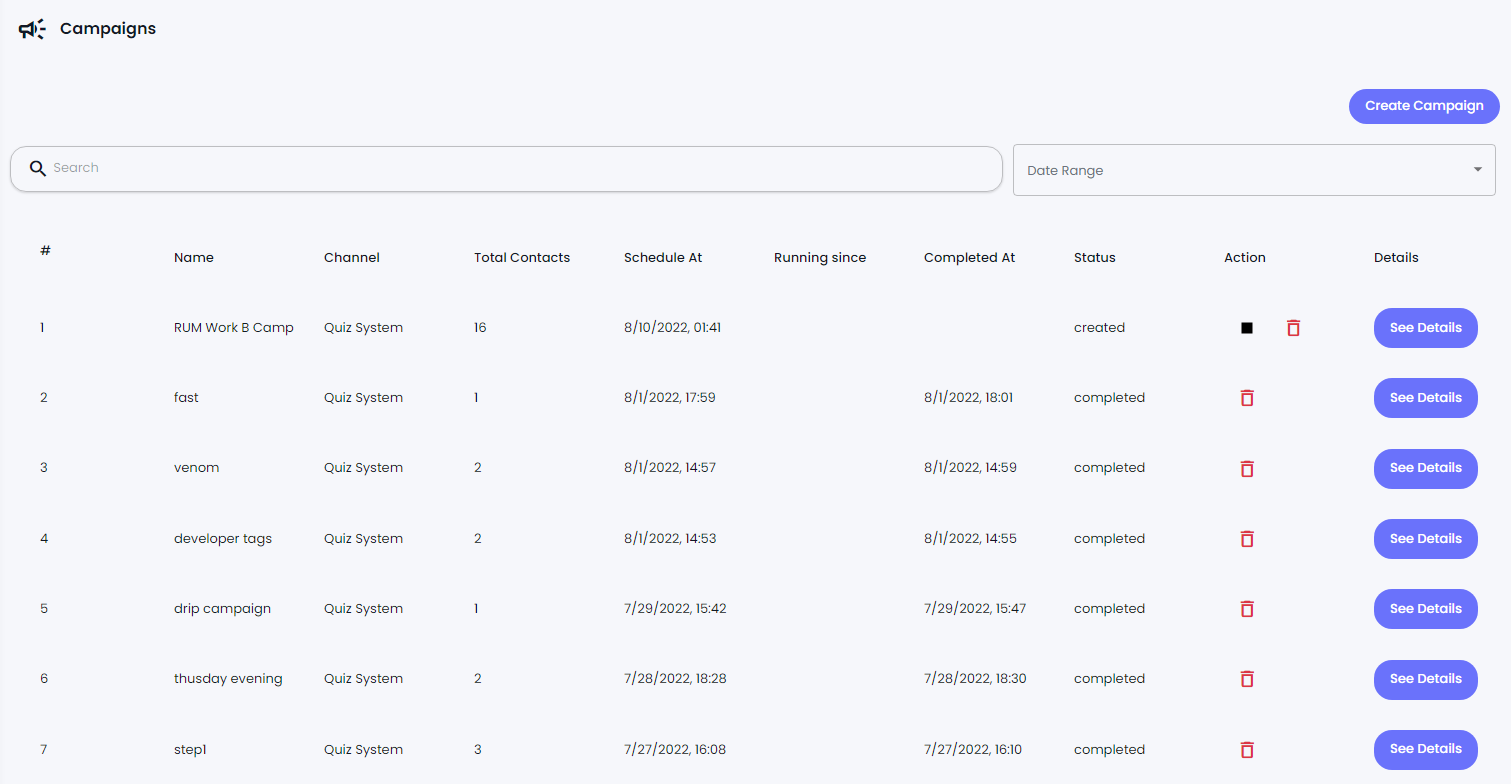Click the search magnifier icon
Viewport: 1511px width, 784px height.
click(x=38, y=168)
